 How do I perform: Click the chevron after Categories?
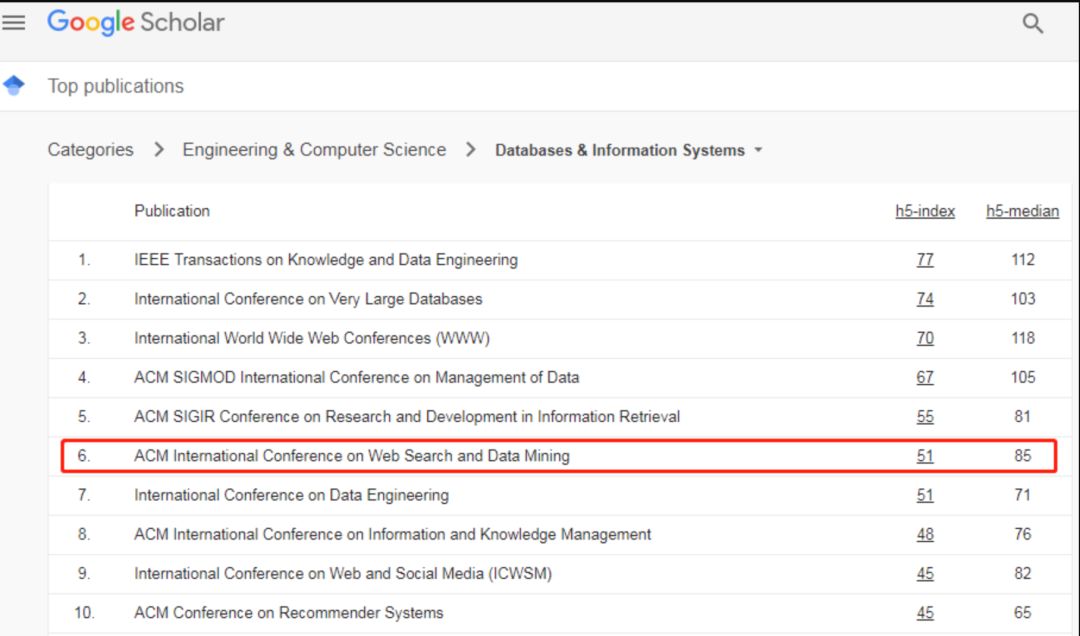coord(158,150)
